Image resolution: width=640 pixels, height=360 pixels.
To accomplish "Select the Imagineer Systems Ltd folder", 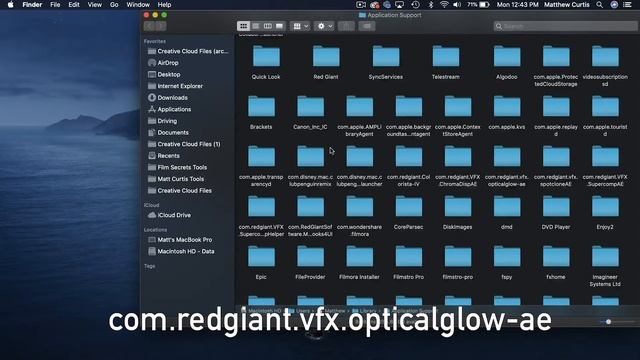I will [605, 258].
